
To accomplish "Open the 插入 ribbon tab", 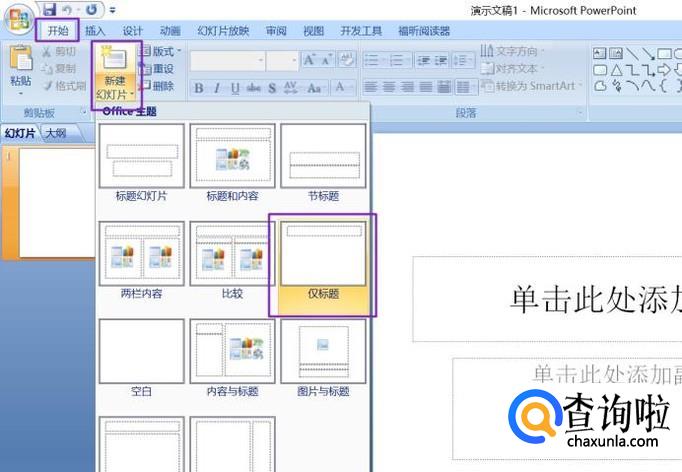I will coord(95,31).
